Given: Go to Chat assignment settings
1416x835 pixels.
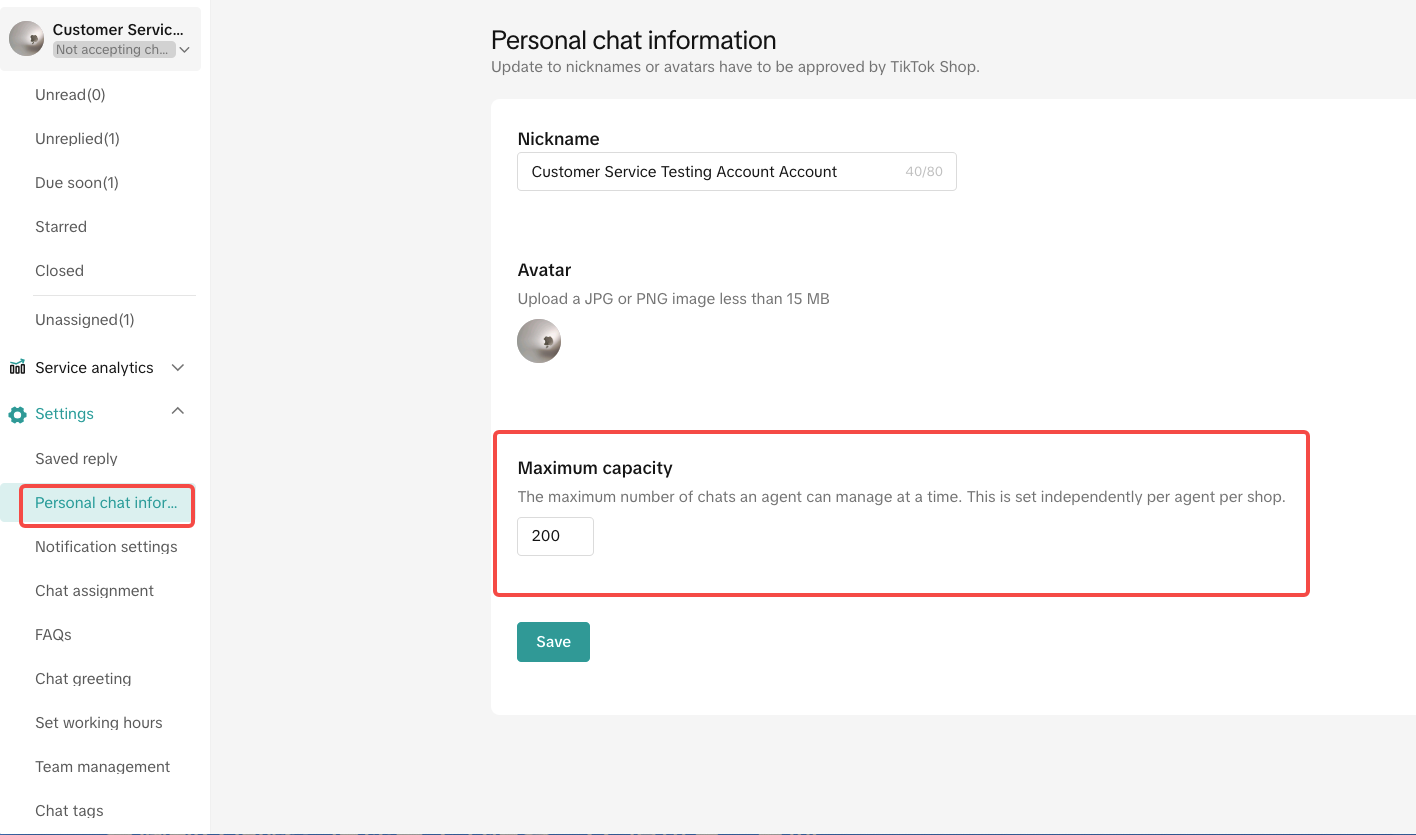Looking at the screenshot, I should point(94,591).
